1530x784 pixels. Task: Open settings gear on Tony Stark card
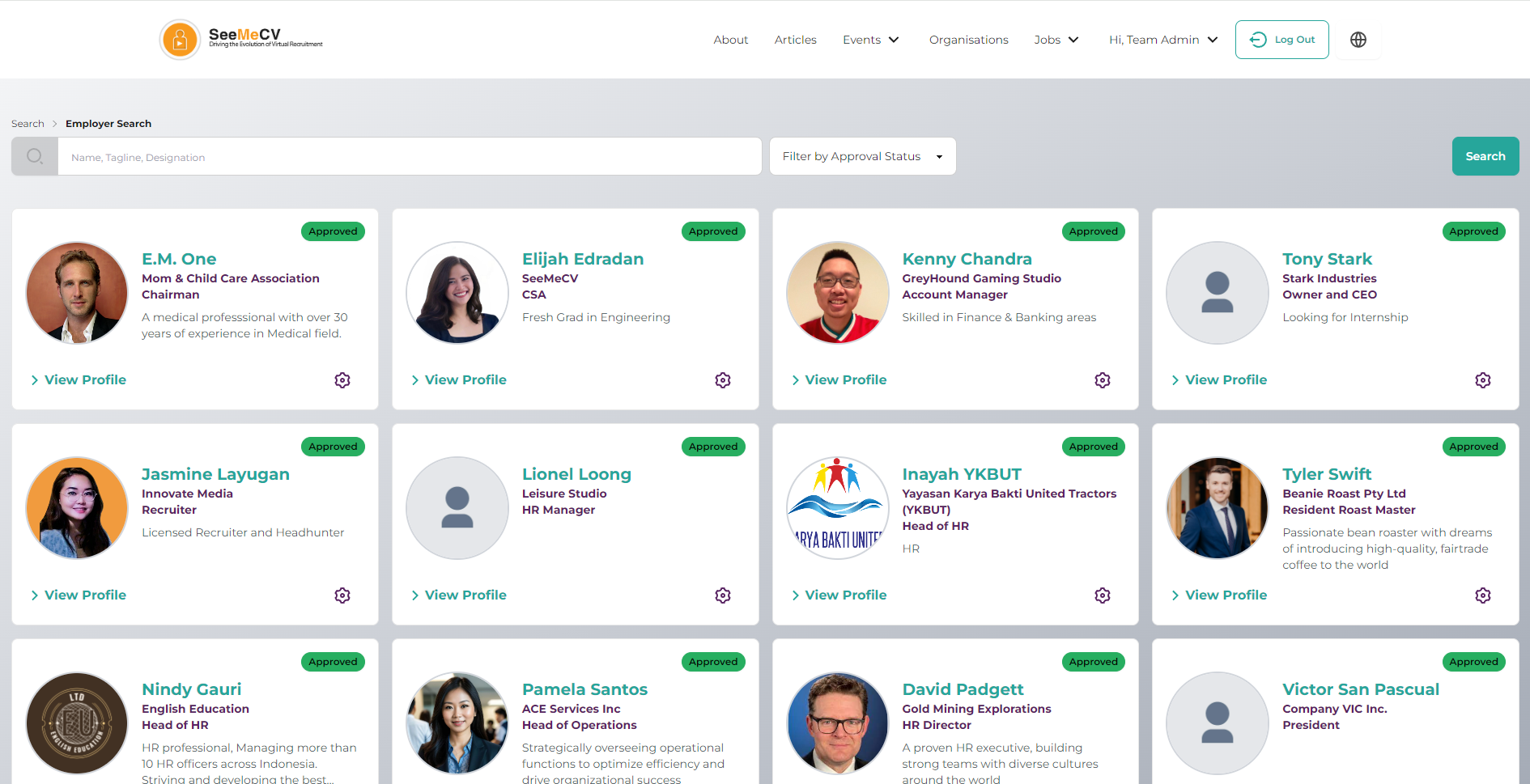[x=1483, y=380]
